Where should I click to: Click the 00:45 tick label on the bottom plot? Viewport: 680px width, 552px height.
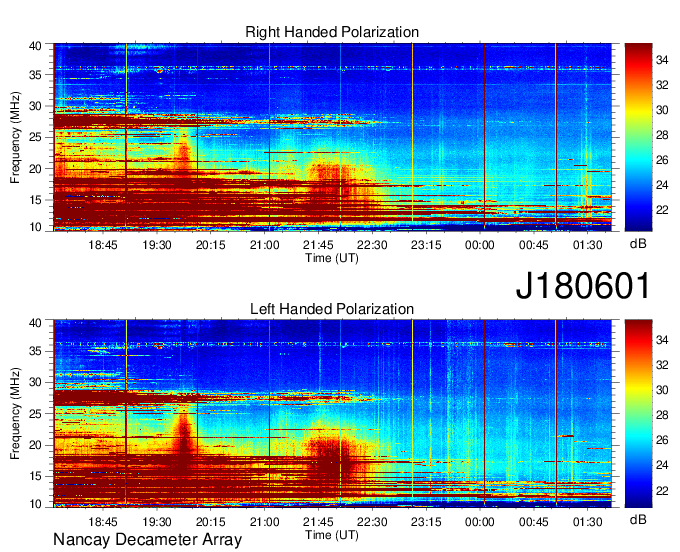tap(533, 522)
